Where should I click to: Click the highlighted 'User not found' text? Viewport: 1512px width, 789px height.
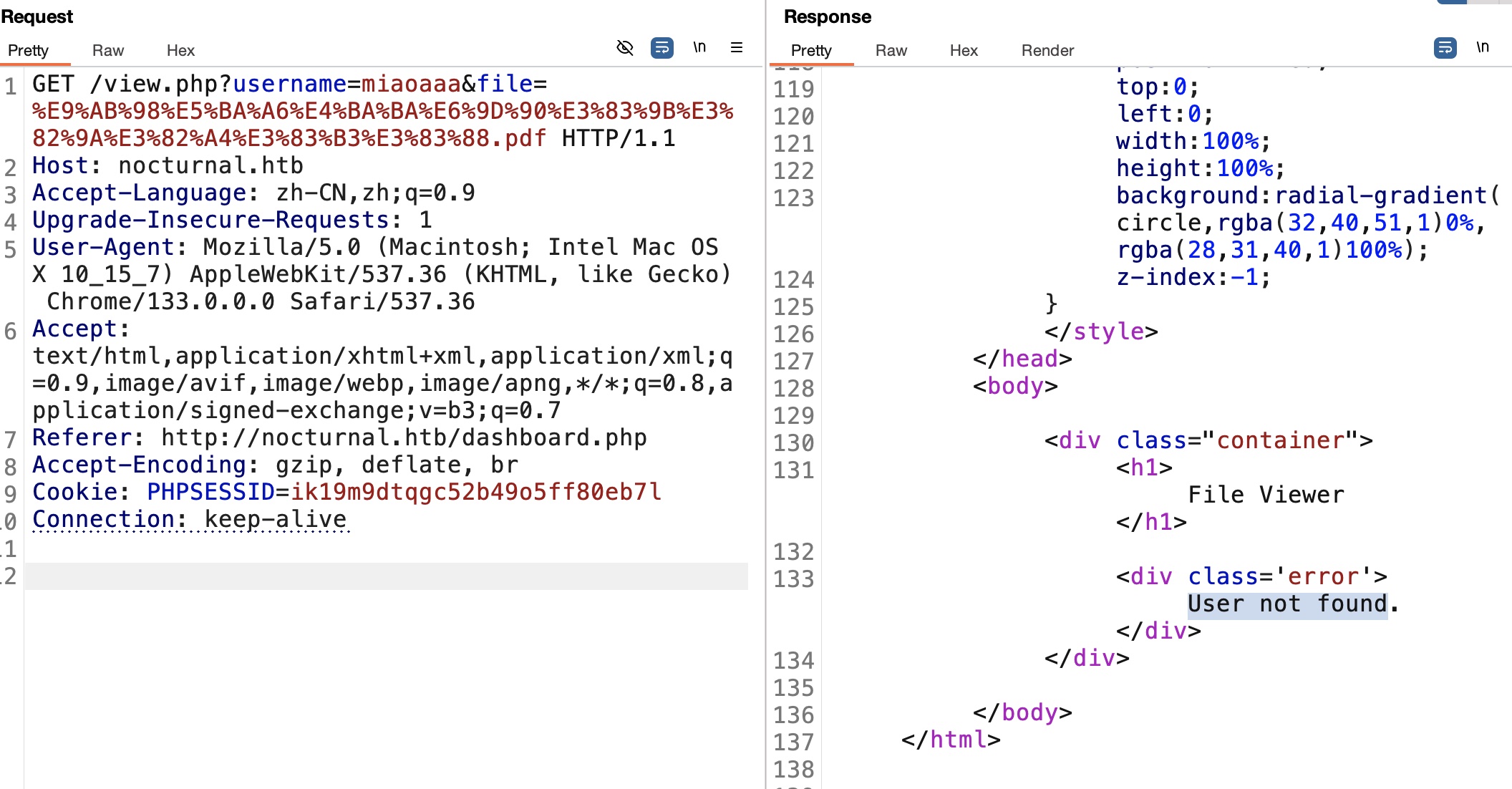(1286, 604)
